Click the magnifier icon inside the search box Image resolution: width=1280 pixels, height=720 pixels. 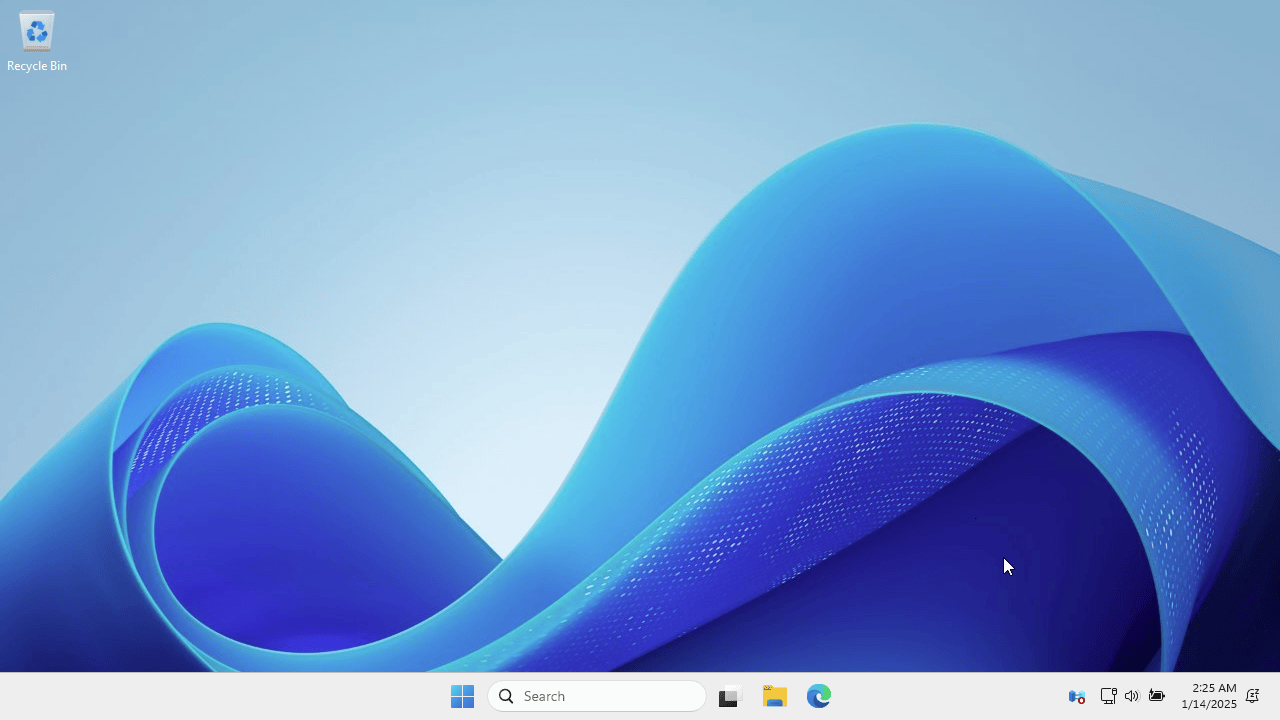point(506,695)
